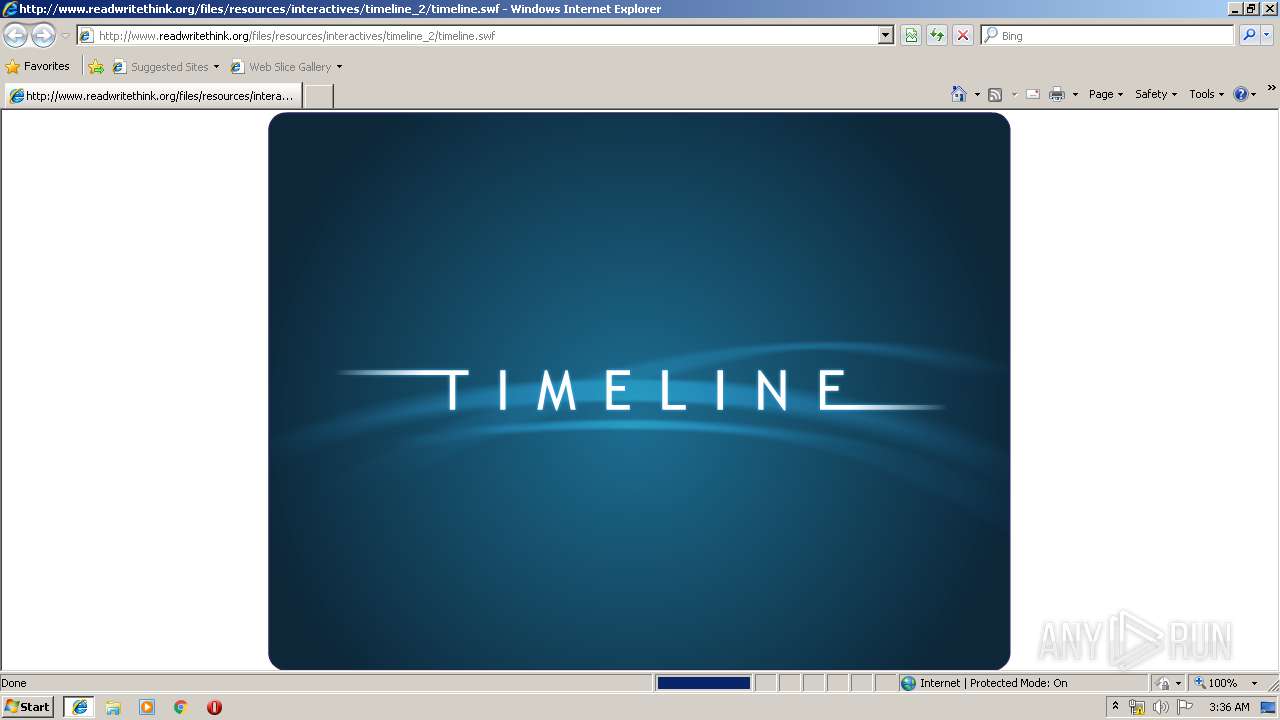Screen dimensions: 1280x720
Task: Open the Safety menu
Action: point(1156,94)
